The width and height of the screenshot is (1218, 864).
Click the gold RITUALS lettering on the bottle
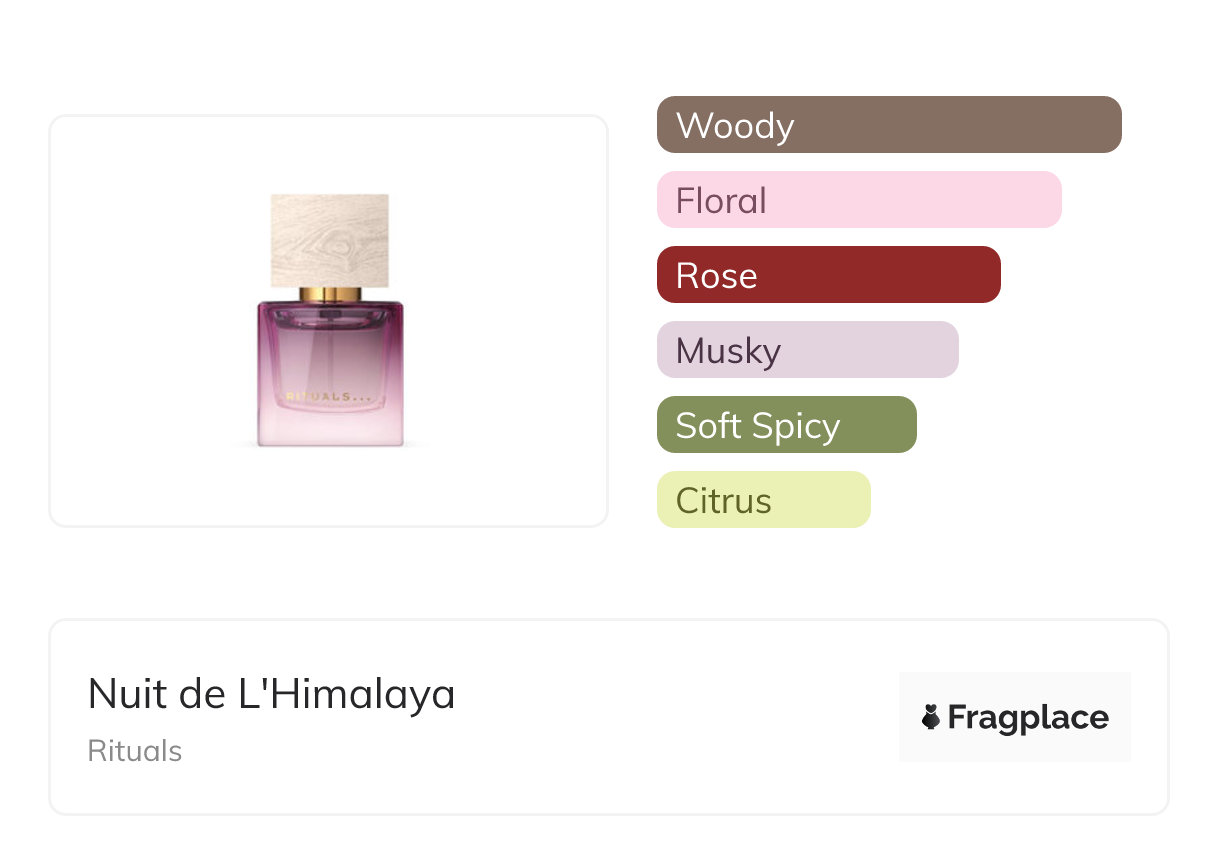point(320,397)
